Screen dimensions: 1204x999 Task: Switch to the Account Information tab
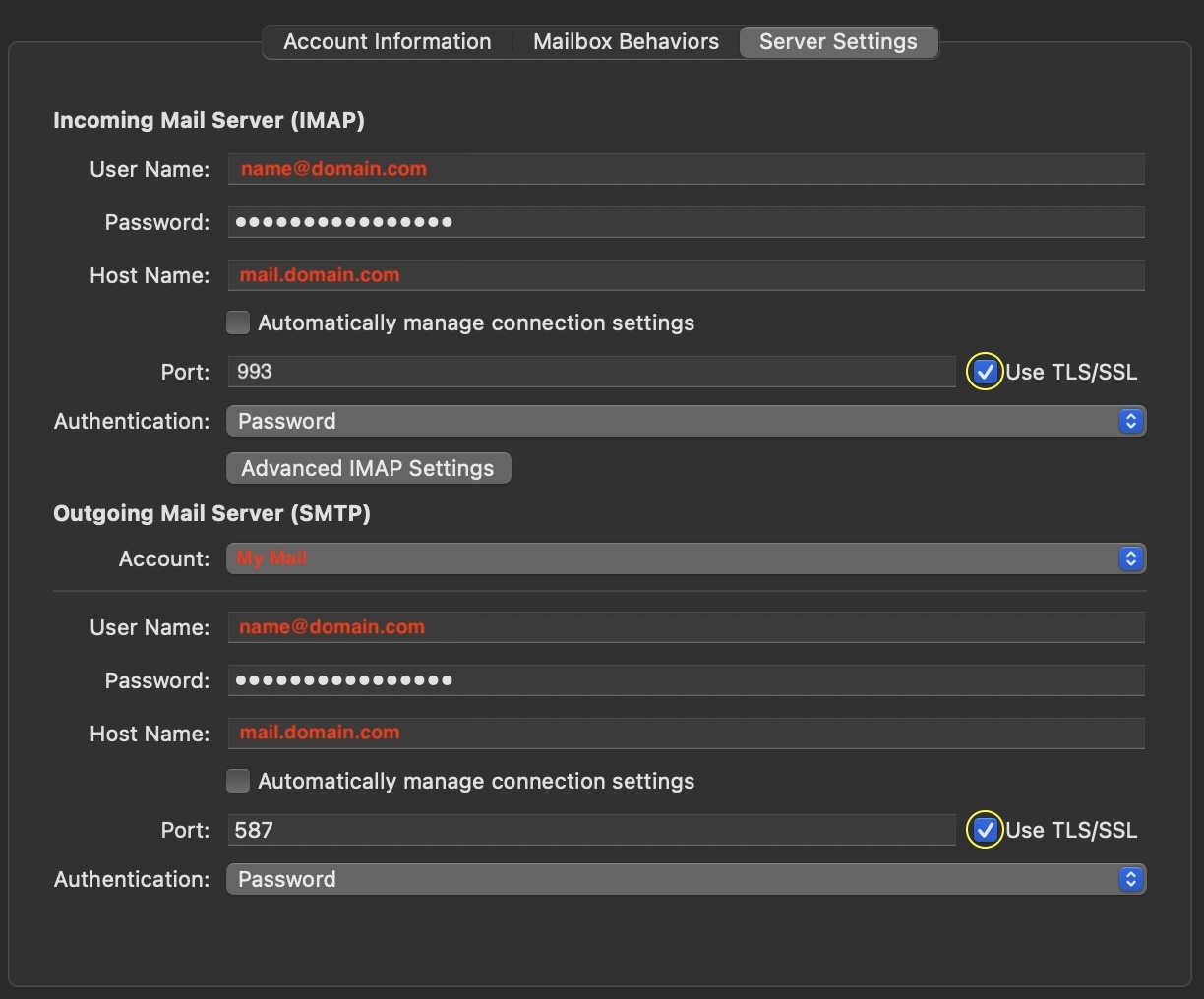pyautogui.click(x=387, y=42)
